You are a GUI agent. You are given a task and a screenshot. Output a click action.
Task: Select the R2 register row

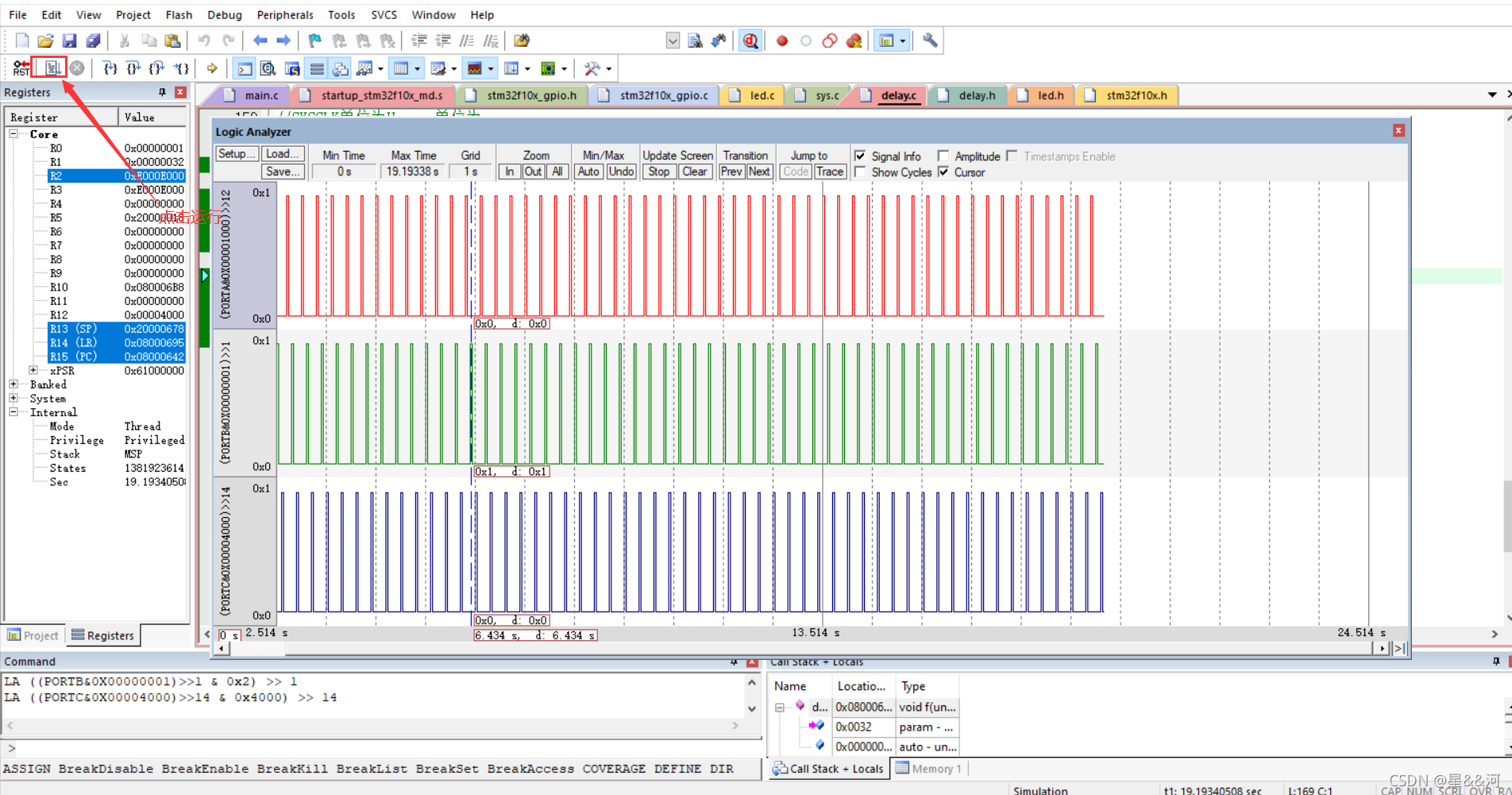point(117,176)
